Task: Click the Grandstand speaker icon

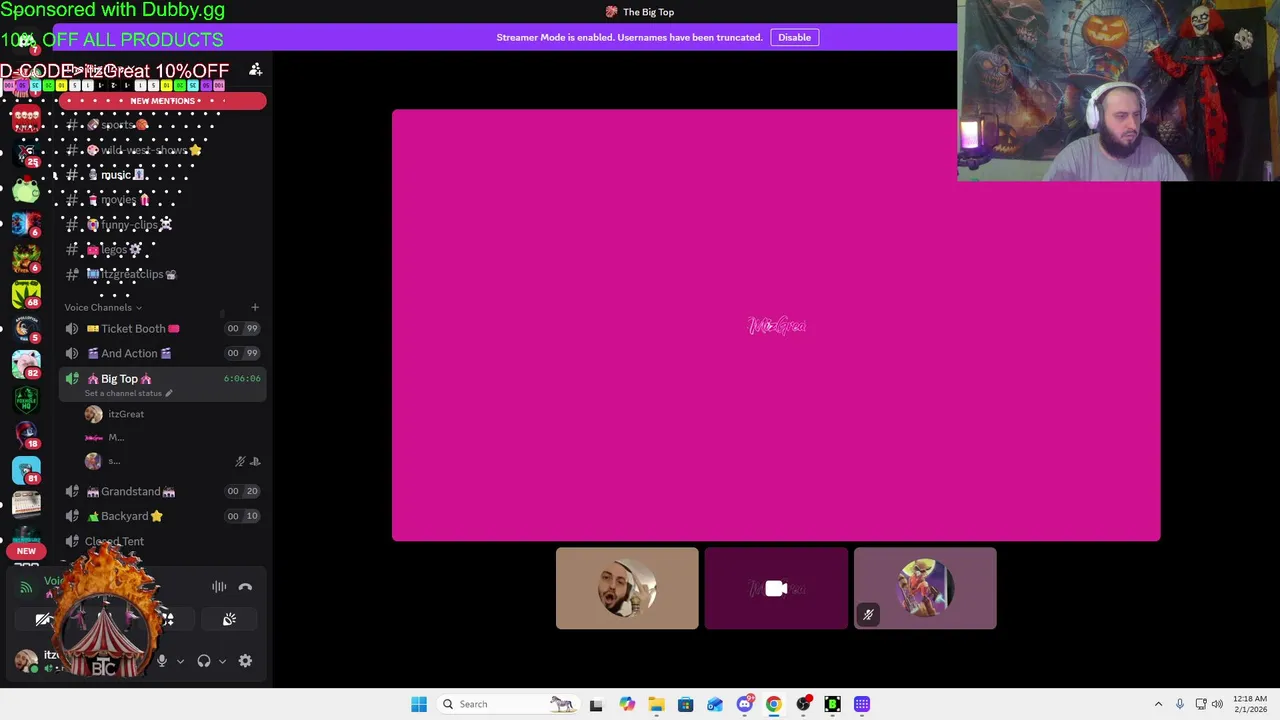Action: coord(72,491)
